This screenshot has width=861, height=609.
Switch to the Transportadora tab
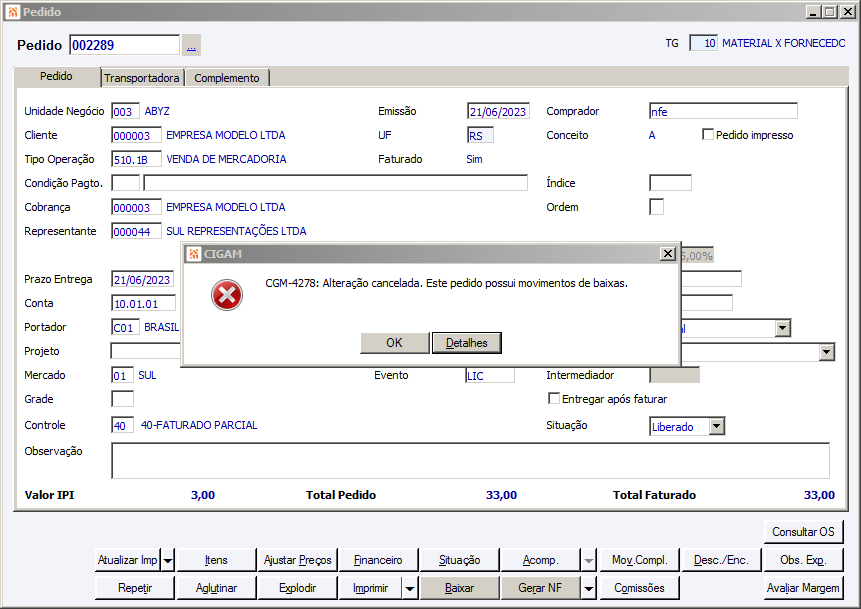coord(142,78)
